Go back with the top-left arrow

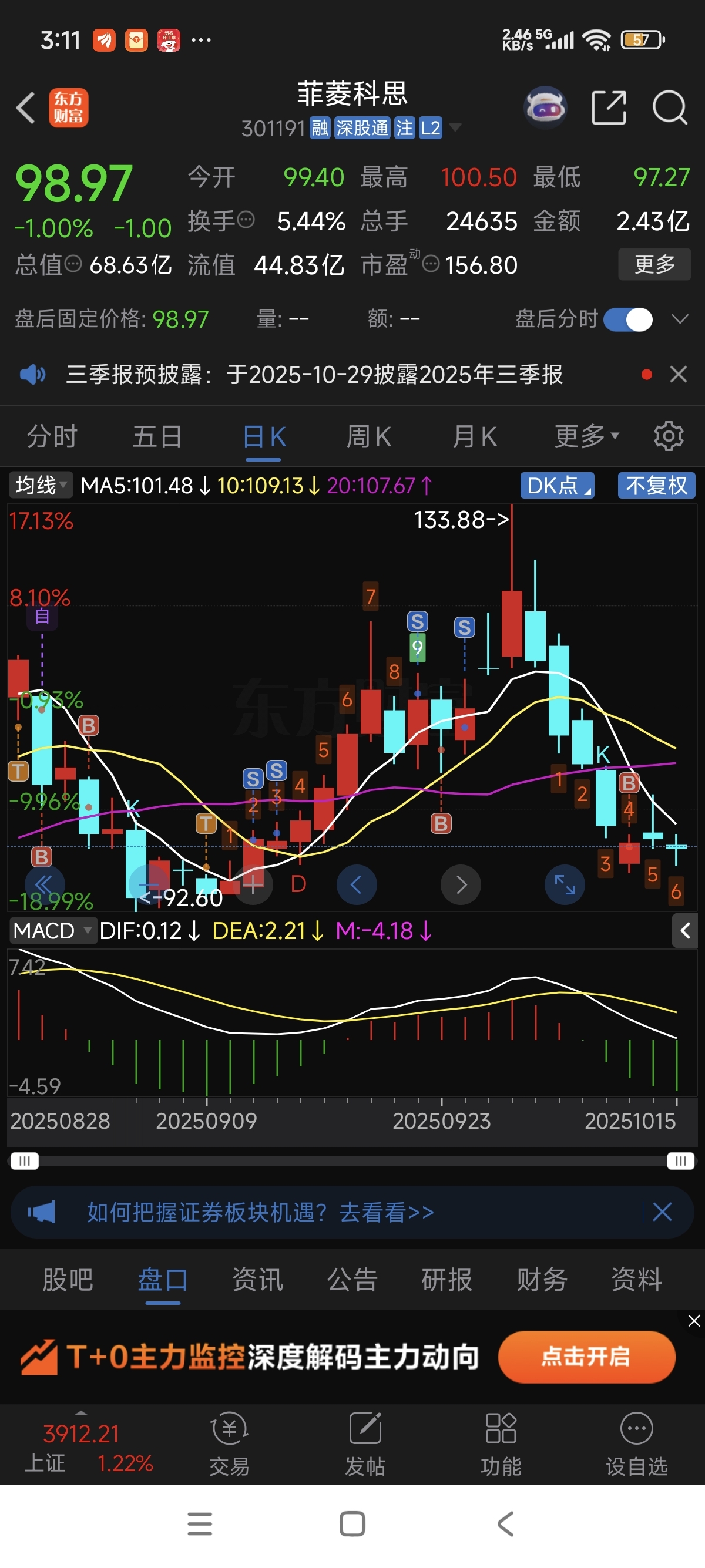click(x=26, y=107)
